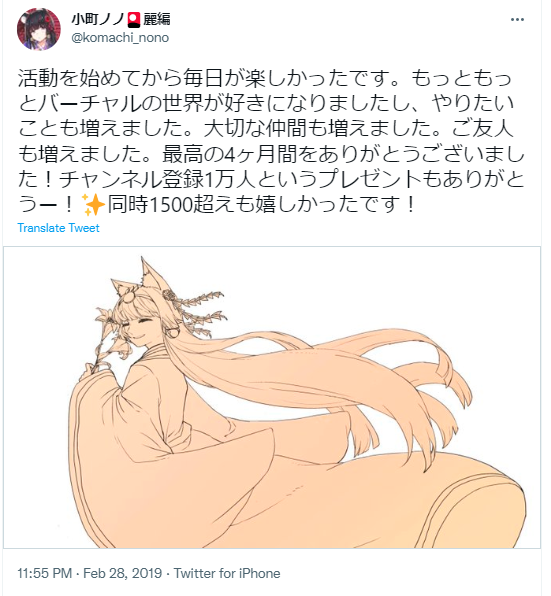Open the @komachi_nono handle link

pyautogui.click(x=120, y=38)
